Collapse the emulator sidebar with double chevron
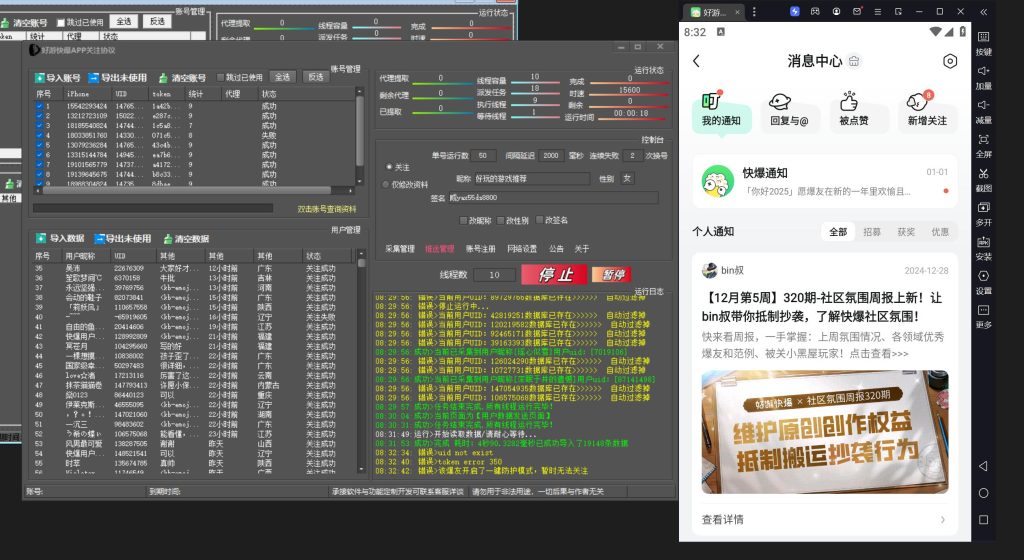 [984, 11]
